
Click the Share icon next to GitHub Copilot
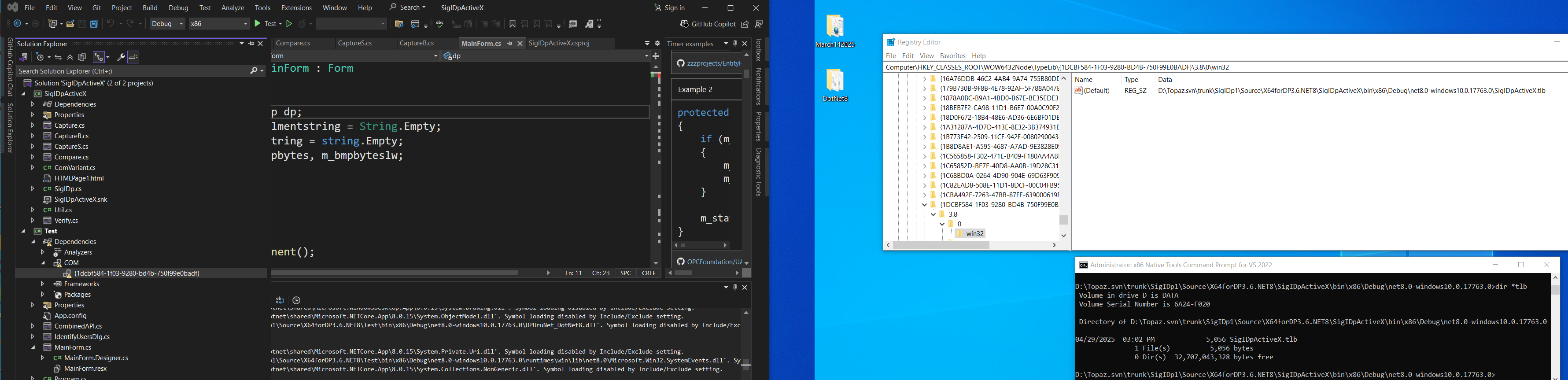745,24
